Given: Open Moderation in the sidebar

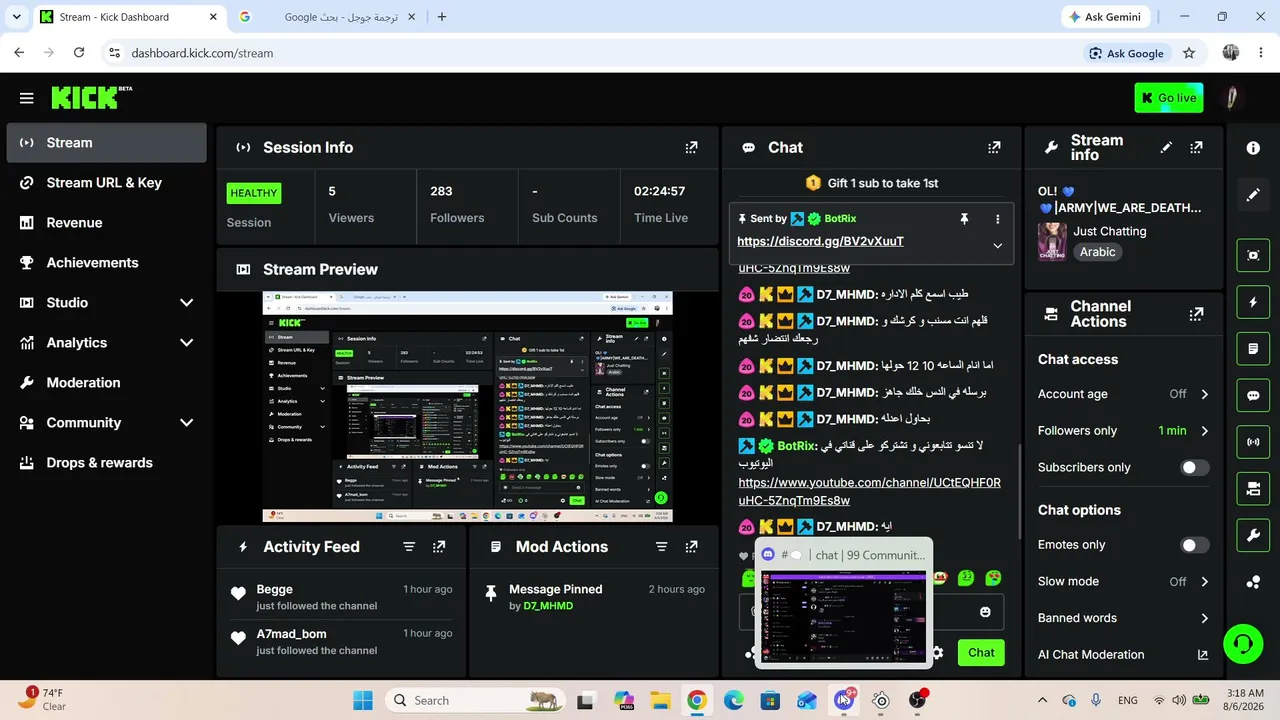Looking at the screenshot, I should coord(107,383).
